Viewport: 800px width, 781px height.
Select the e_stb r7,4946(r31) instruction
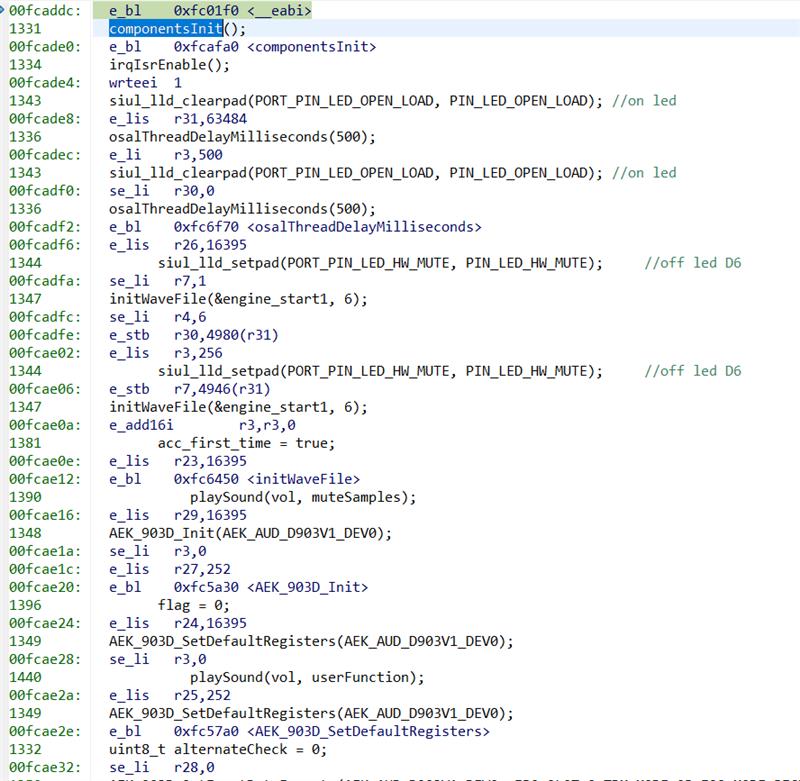click(x=189, y=389)
